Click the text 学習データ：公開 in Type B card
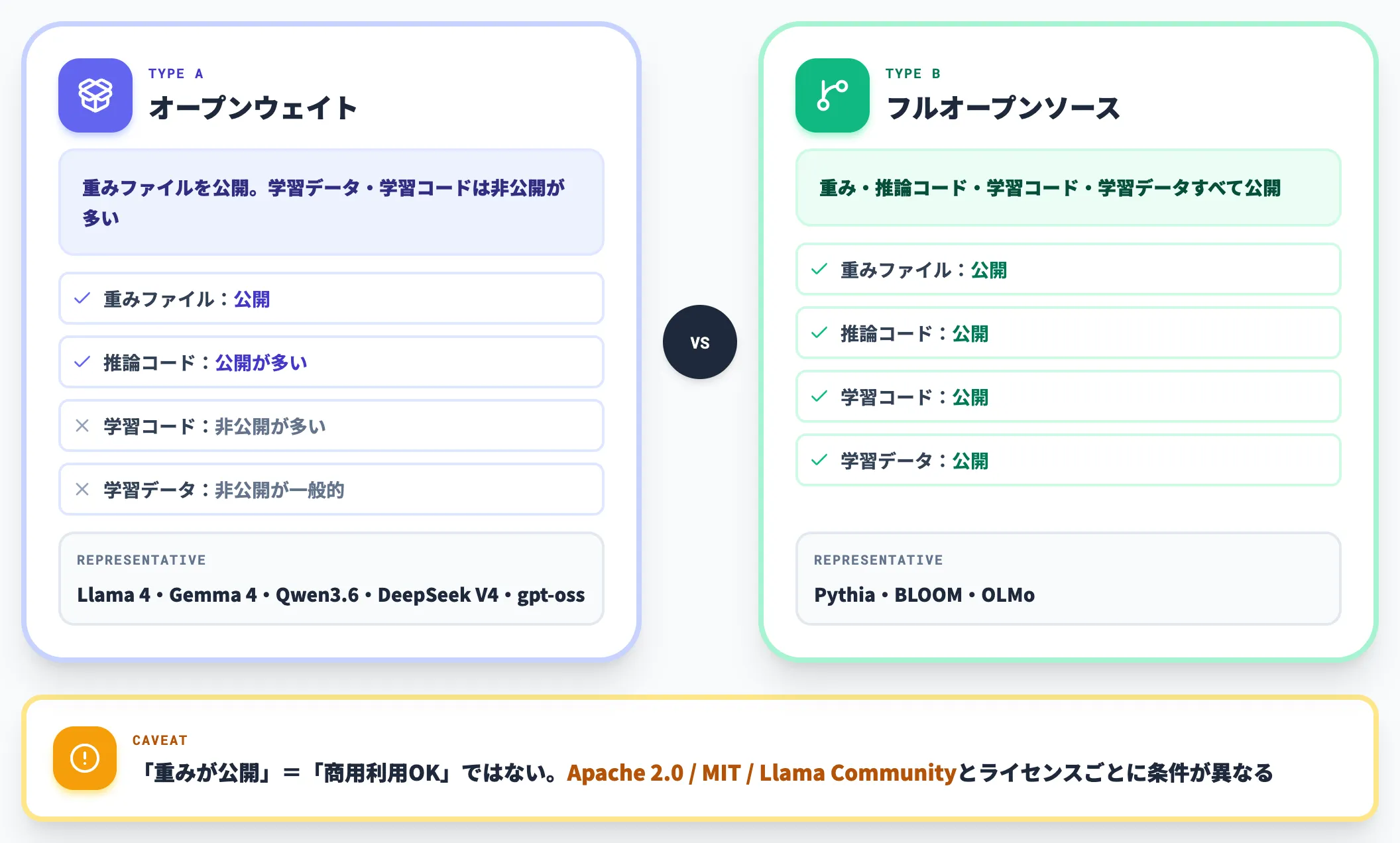Viewport: 1400px width, 843px height. [915, 461]
